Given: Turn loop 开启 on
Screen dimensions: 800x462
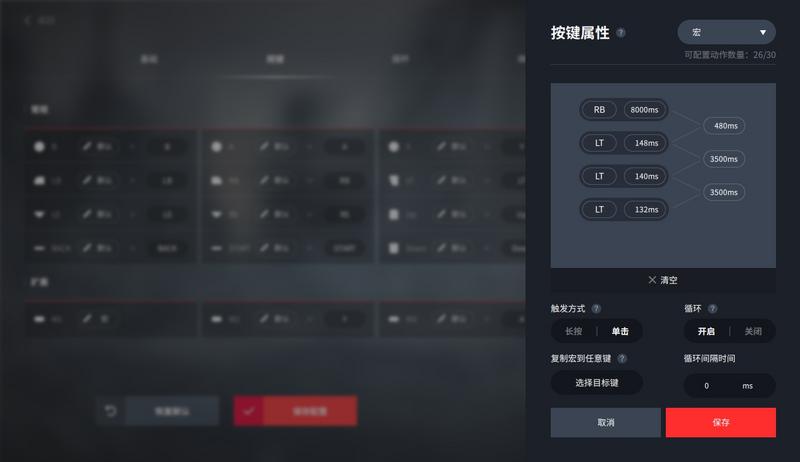Looking at the screenshot, I should tap(706, 331).
